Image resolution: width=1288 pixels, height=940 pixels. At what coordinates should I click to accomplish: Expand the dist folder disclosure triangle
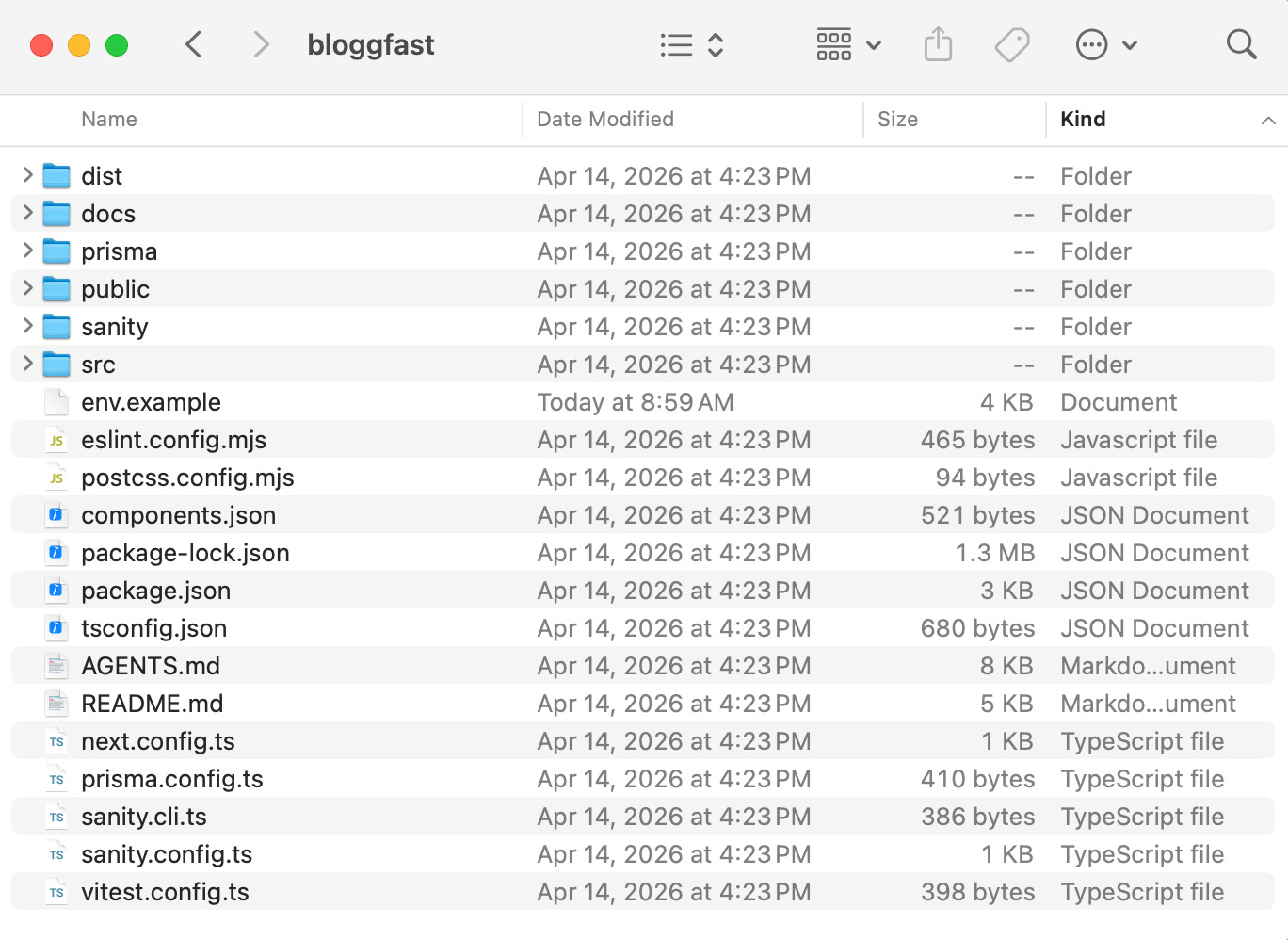(x=25, y=175)
